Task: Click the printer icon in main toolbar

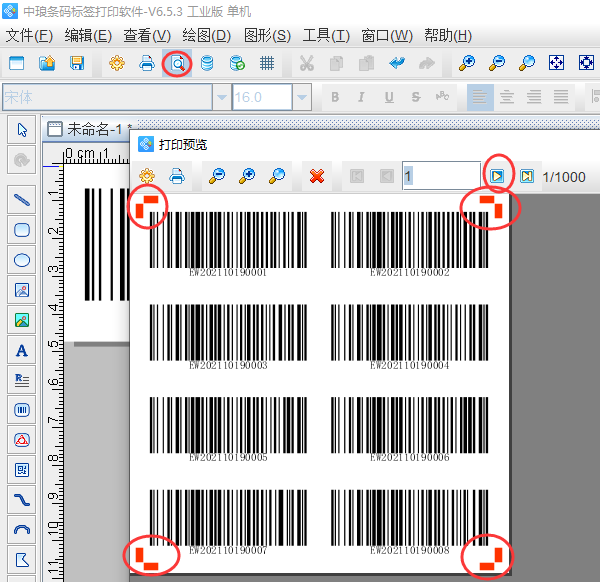Action: pyautogui.click(x=147, y=63)
